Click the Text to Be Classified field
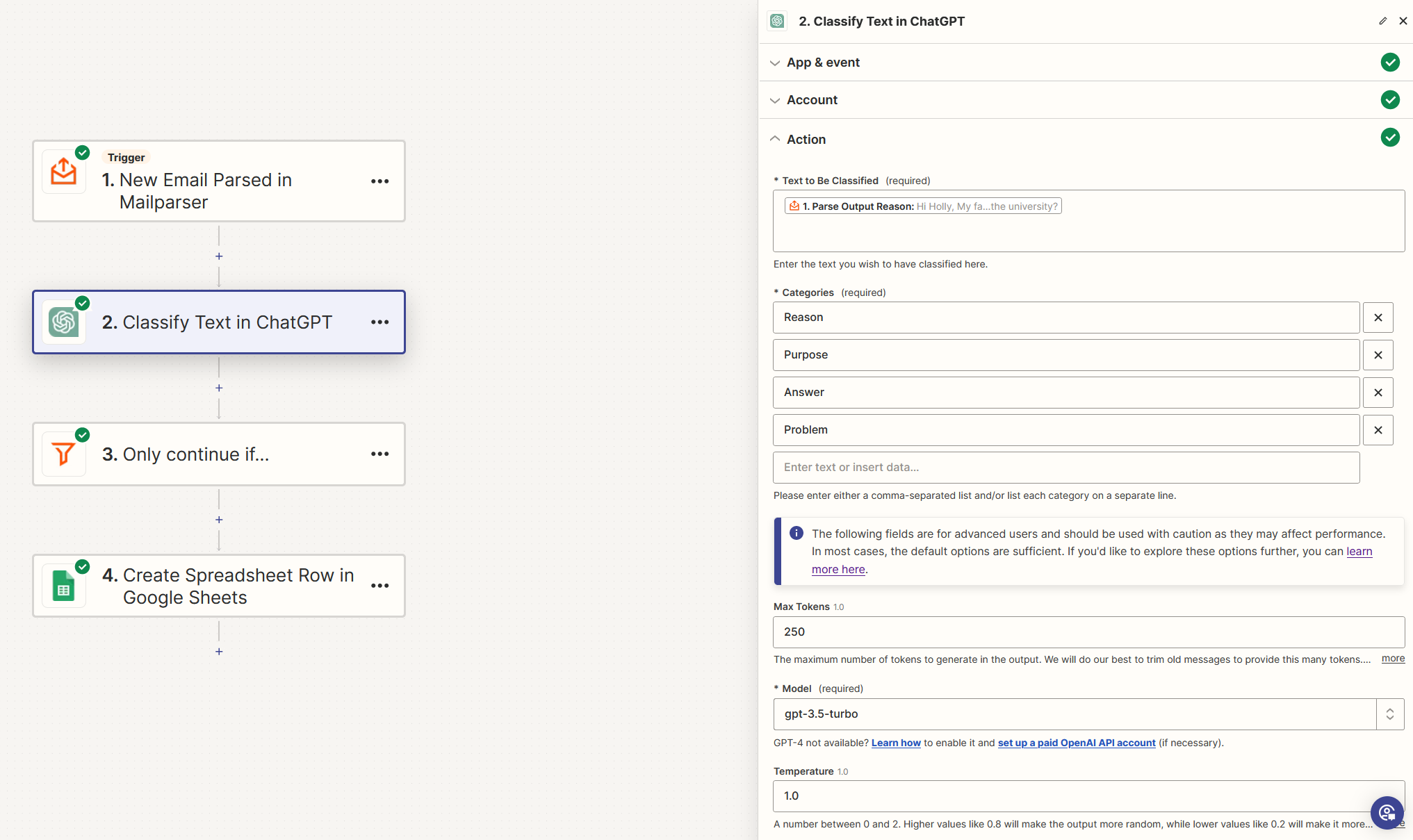 pyautogui.click(x=1088, y=221)
